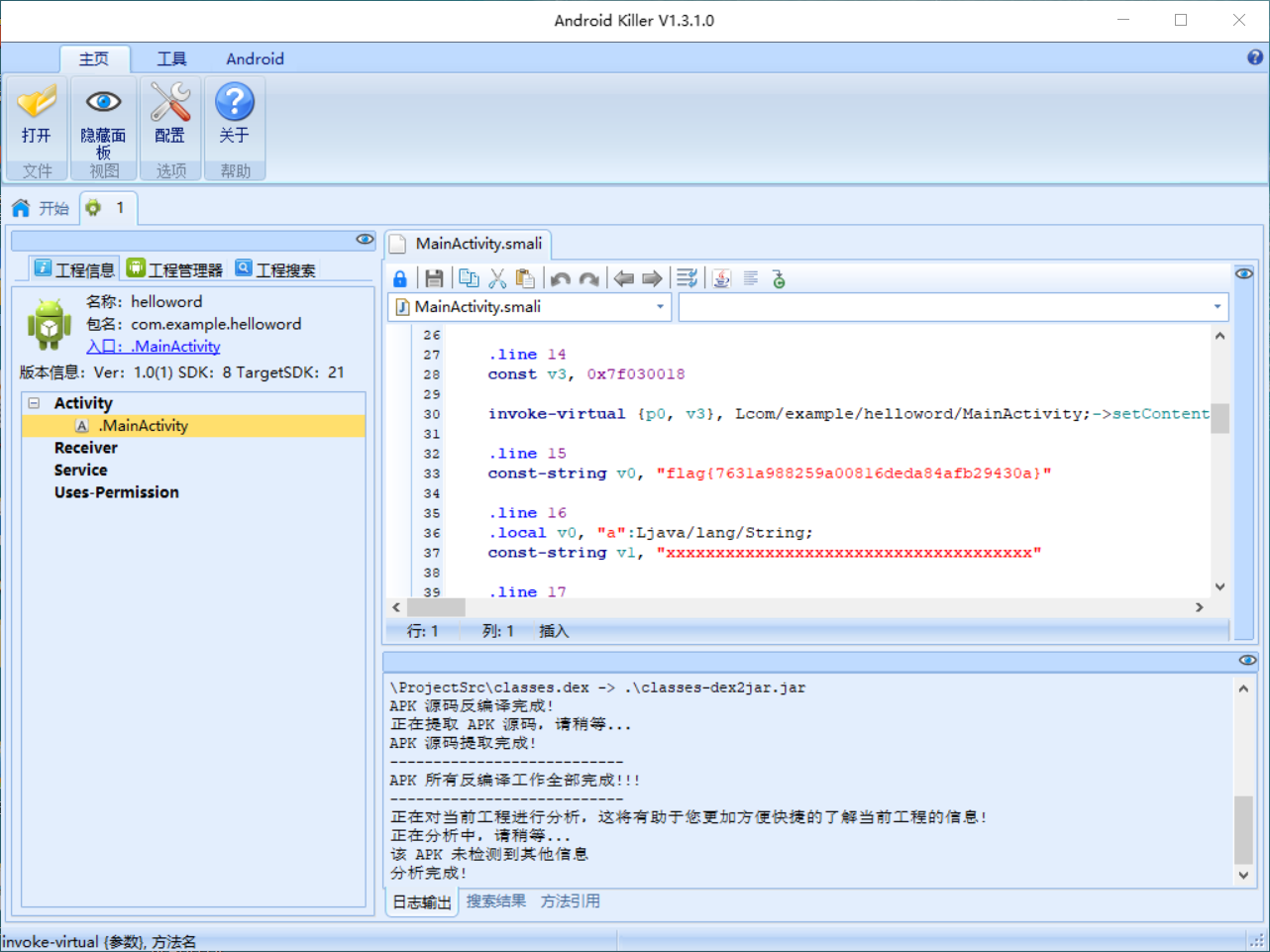This screenshot has height=952, width=1270.
Task: Click the flag string on line 33
Action: click(854, 474)
